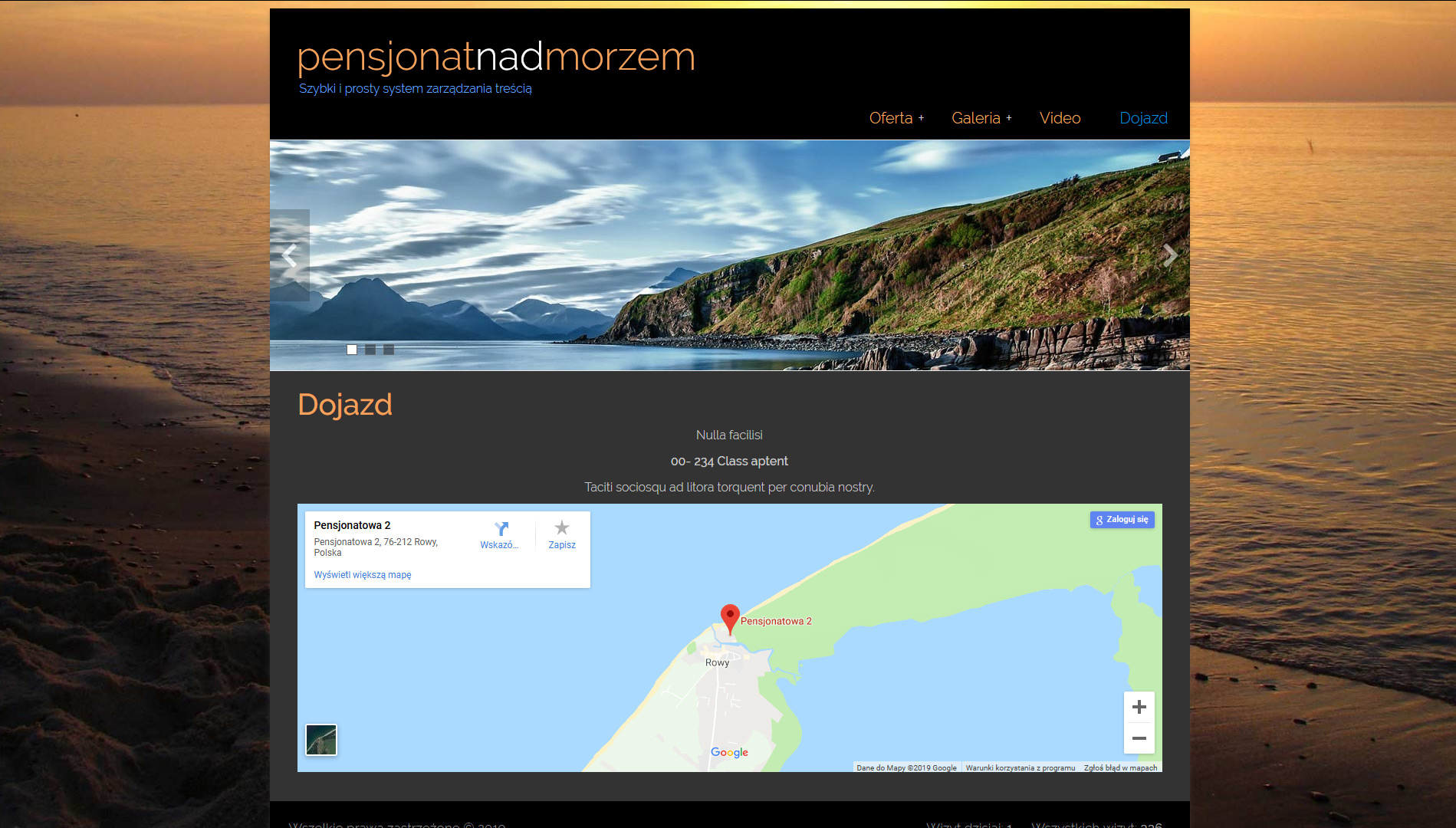The height and width of the screenshot is (828, 1456).
Task: Click the pensjonatnadmorzem site logo
Action: pyautogui.click(x=496, y=57)
